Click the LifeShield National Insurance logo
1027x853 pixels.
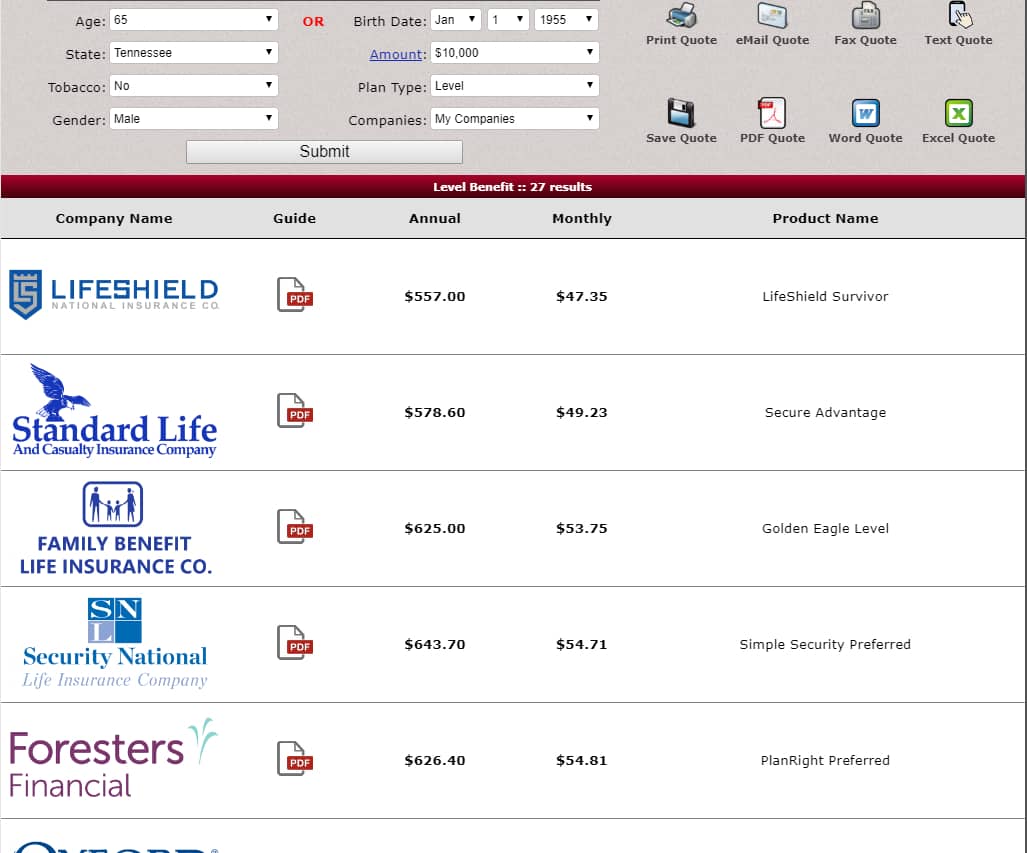[114, 294]
